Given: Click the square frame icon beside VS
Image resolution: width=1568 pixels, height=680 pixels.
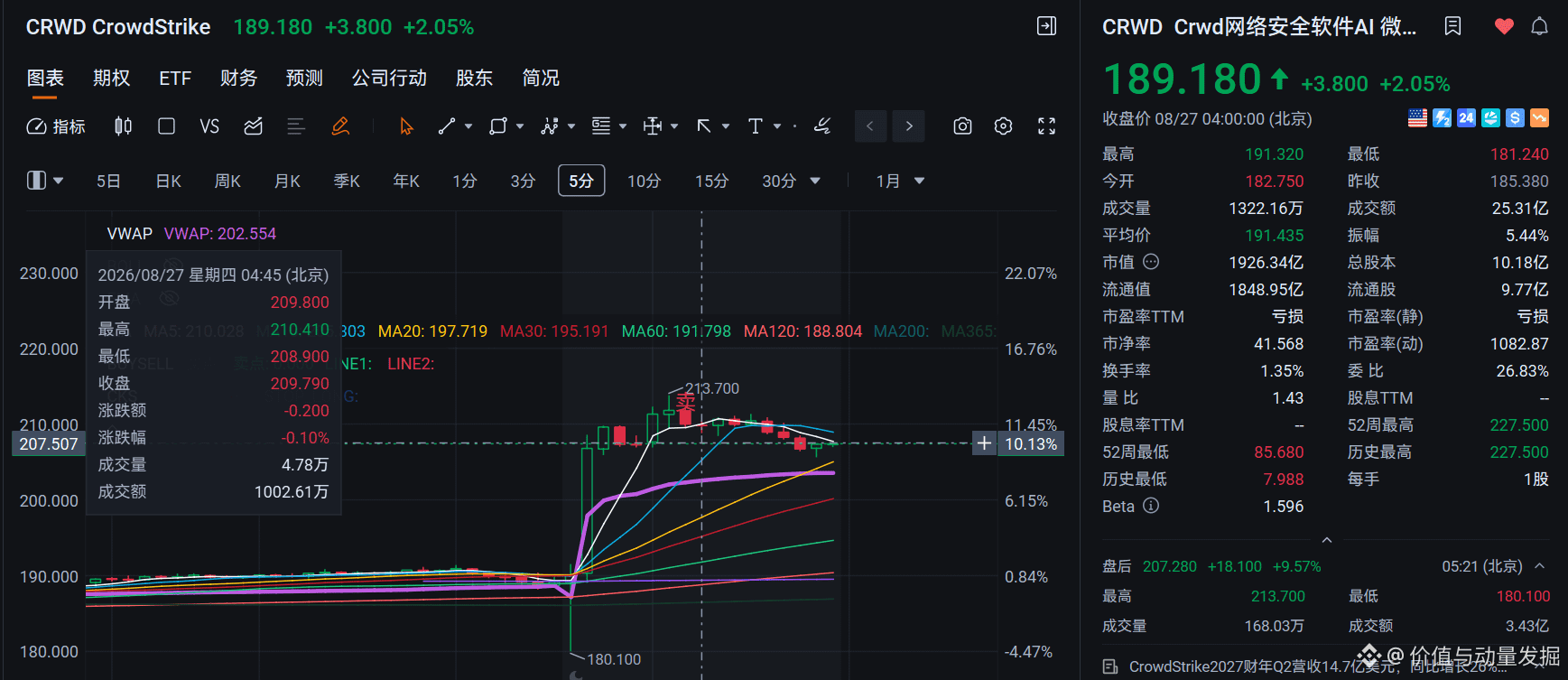Looking at the screenshot, I should [166, 126].
